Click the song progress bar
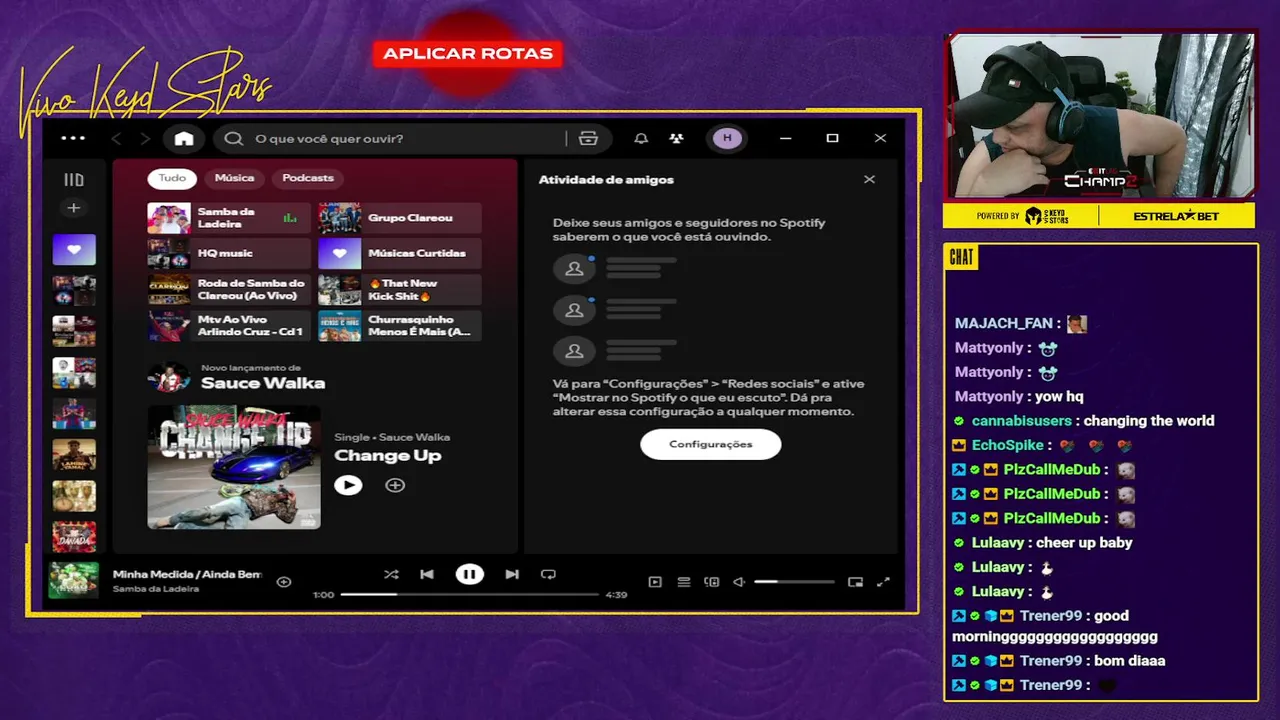This screenshot has width=1280, height=720. pyautogui.click(x=469, y=594)
